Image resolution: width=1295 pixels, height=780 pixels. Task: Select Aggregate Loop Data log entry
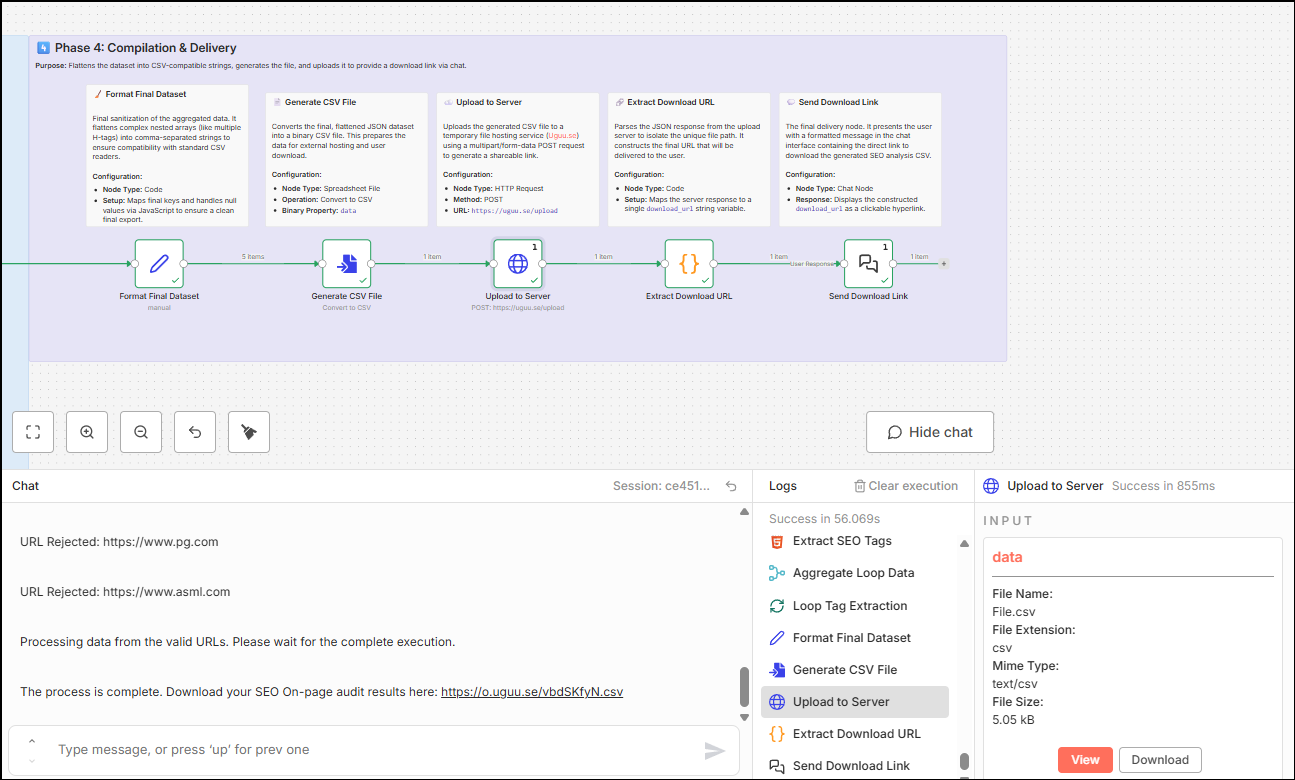coord(855,573)
